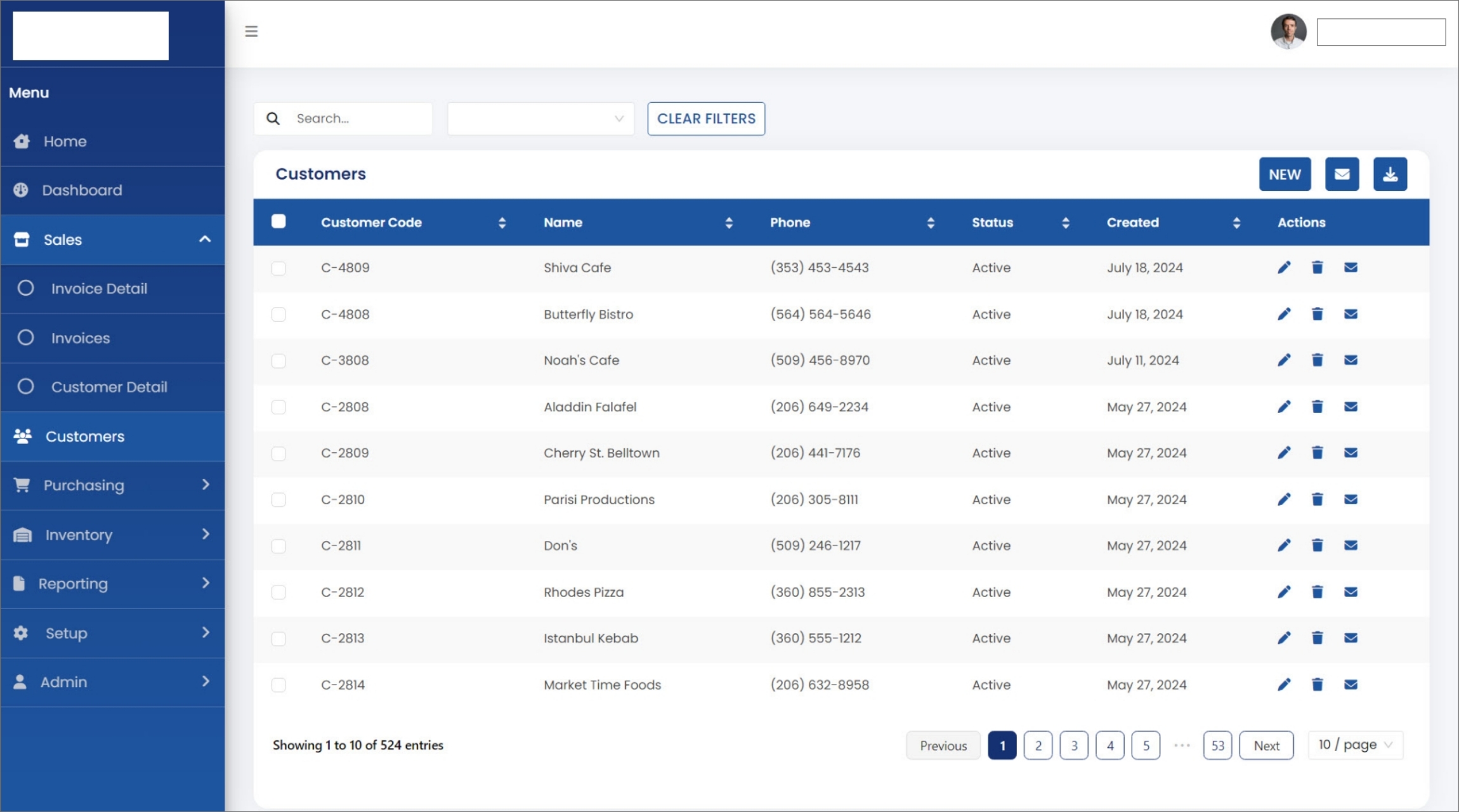Toggle the select-all header checkbox
The width and height of the screenshot is (1459, 812).
[278, 221]
